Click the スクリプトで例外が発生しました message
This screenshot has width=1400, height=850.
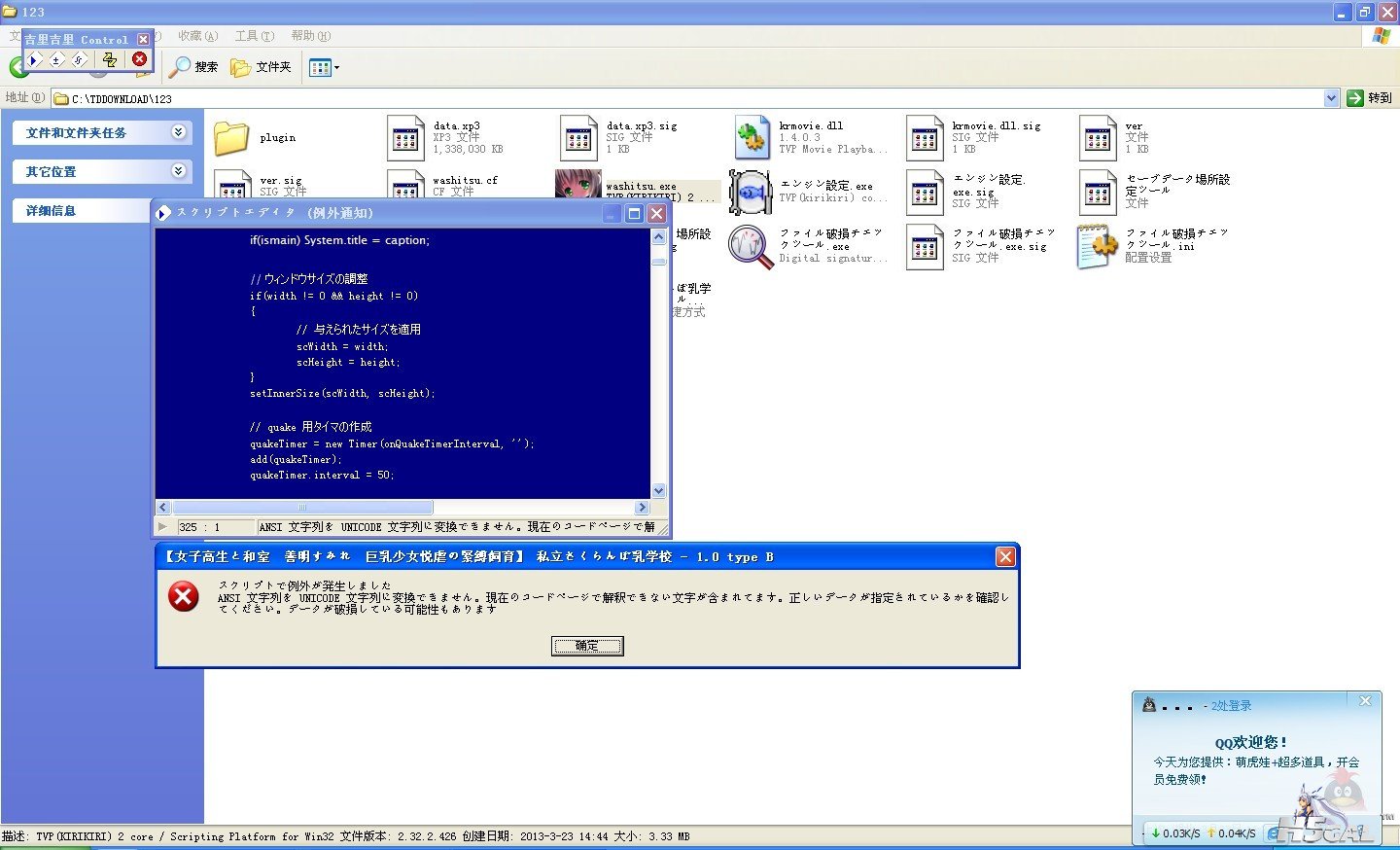click(x=304, y=585)
